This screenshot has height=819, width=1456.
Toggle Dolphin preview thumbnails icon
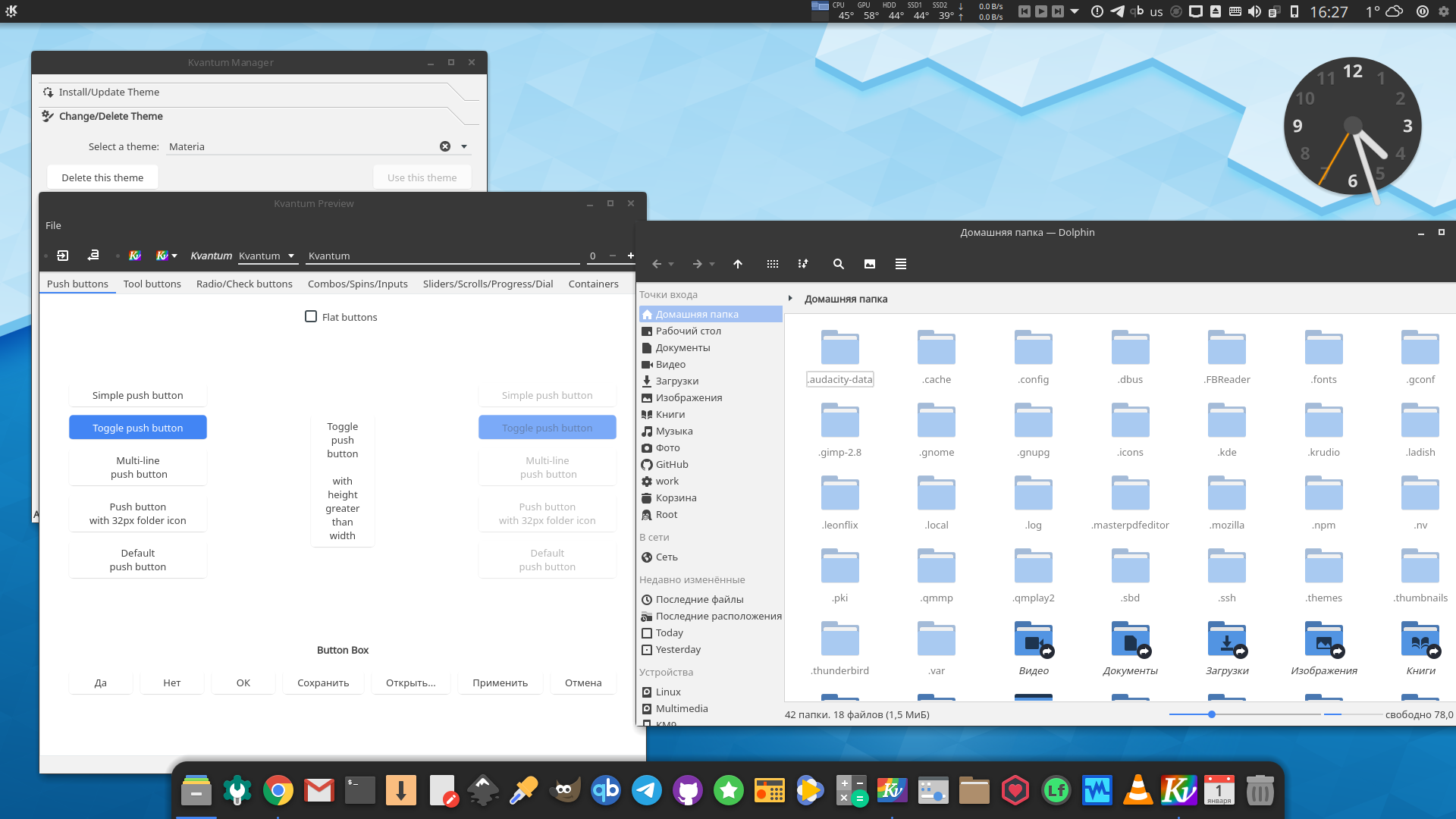[x=870, y=264]
